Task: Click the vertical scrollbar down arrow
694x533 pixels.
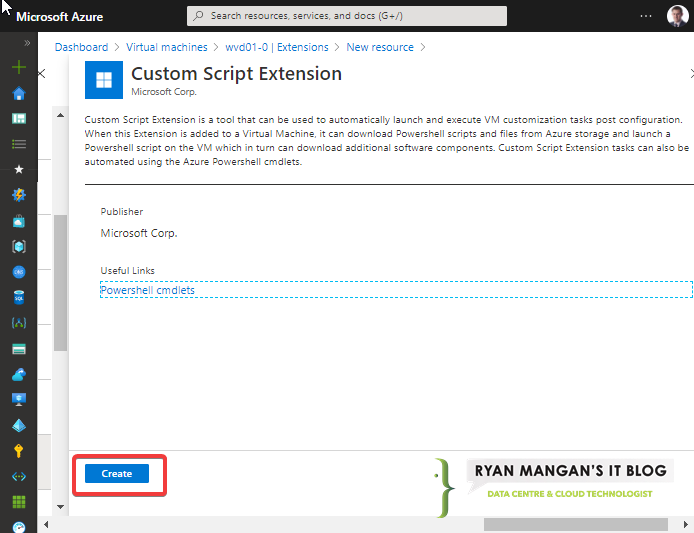Action: tap(61, 506)
